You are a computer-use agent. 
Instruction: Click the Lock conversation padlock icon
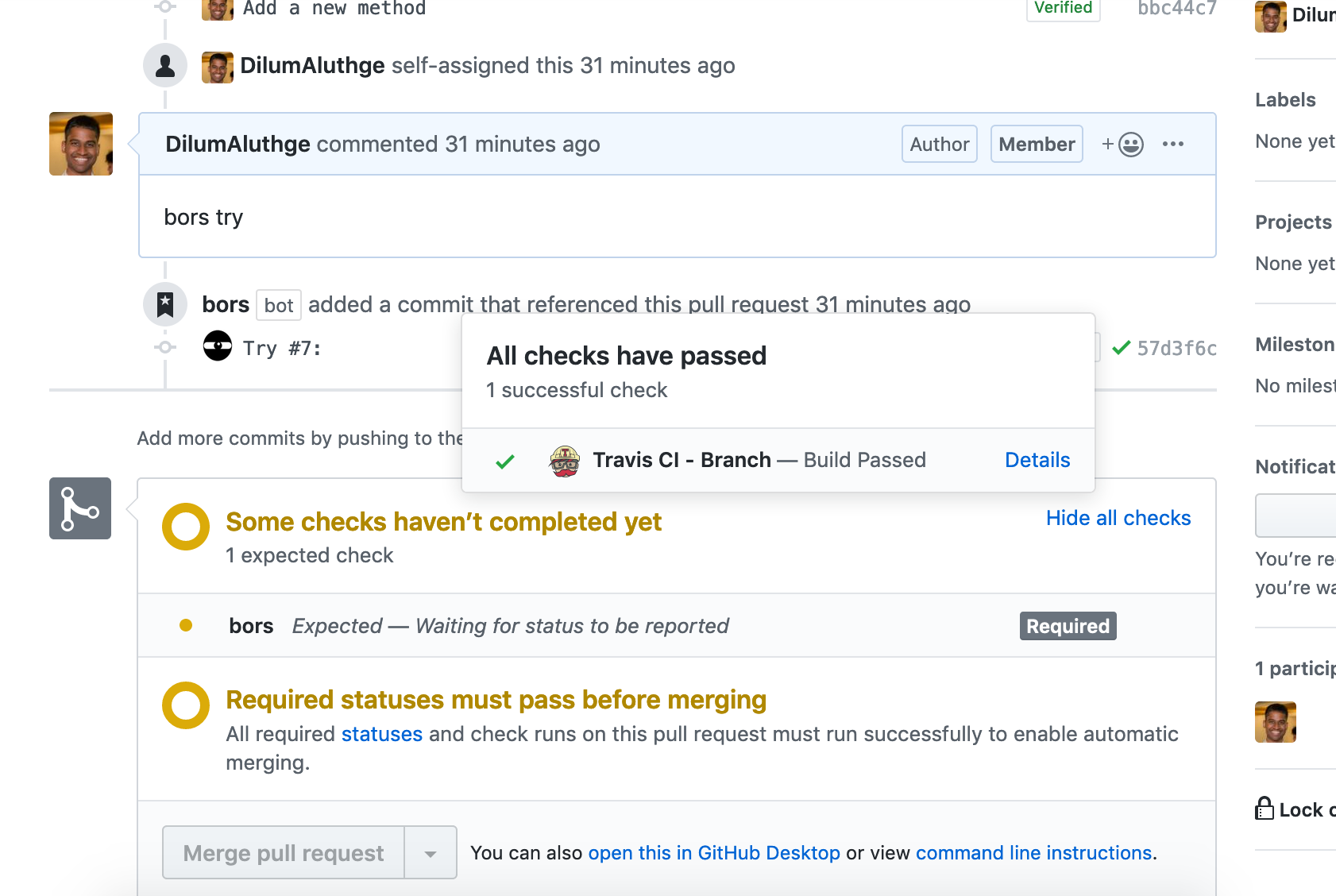[1264, 809]
